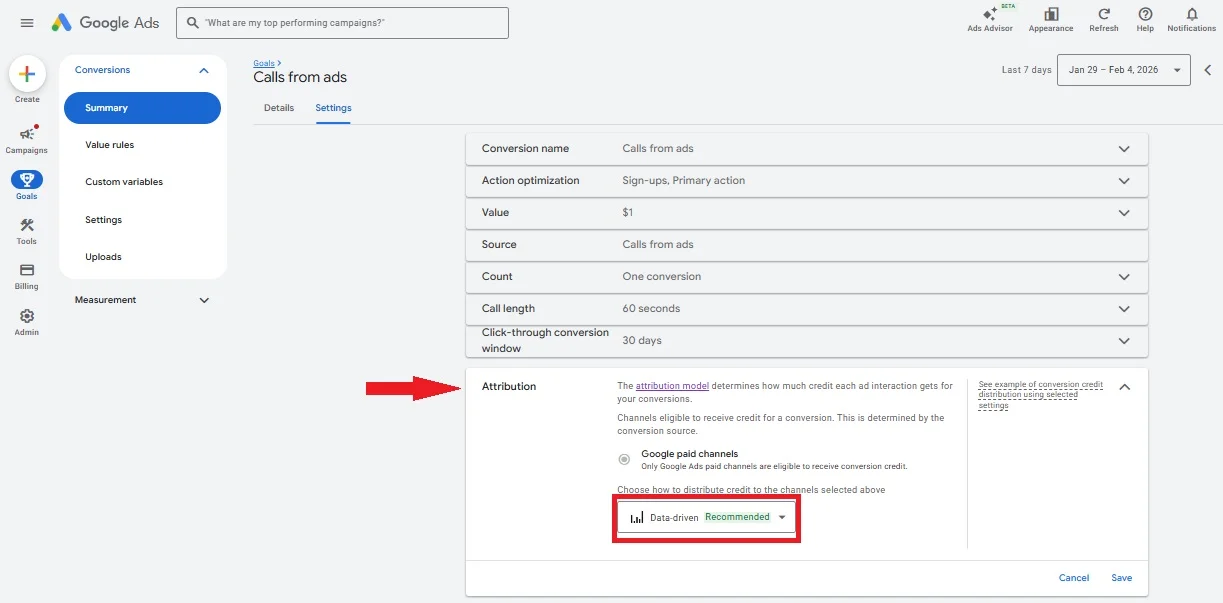
Task: Expand the Conversion name row
Action: point(1122,148)
